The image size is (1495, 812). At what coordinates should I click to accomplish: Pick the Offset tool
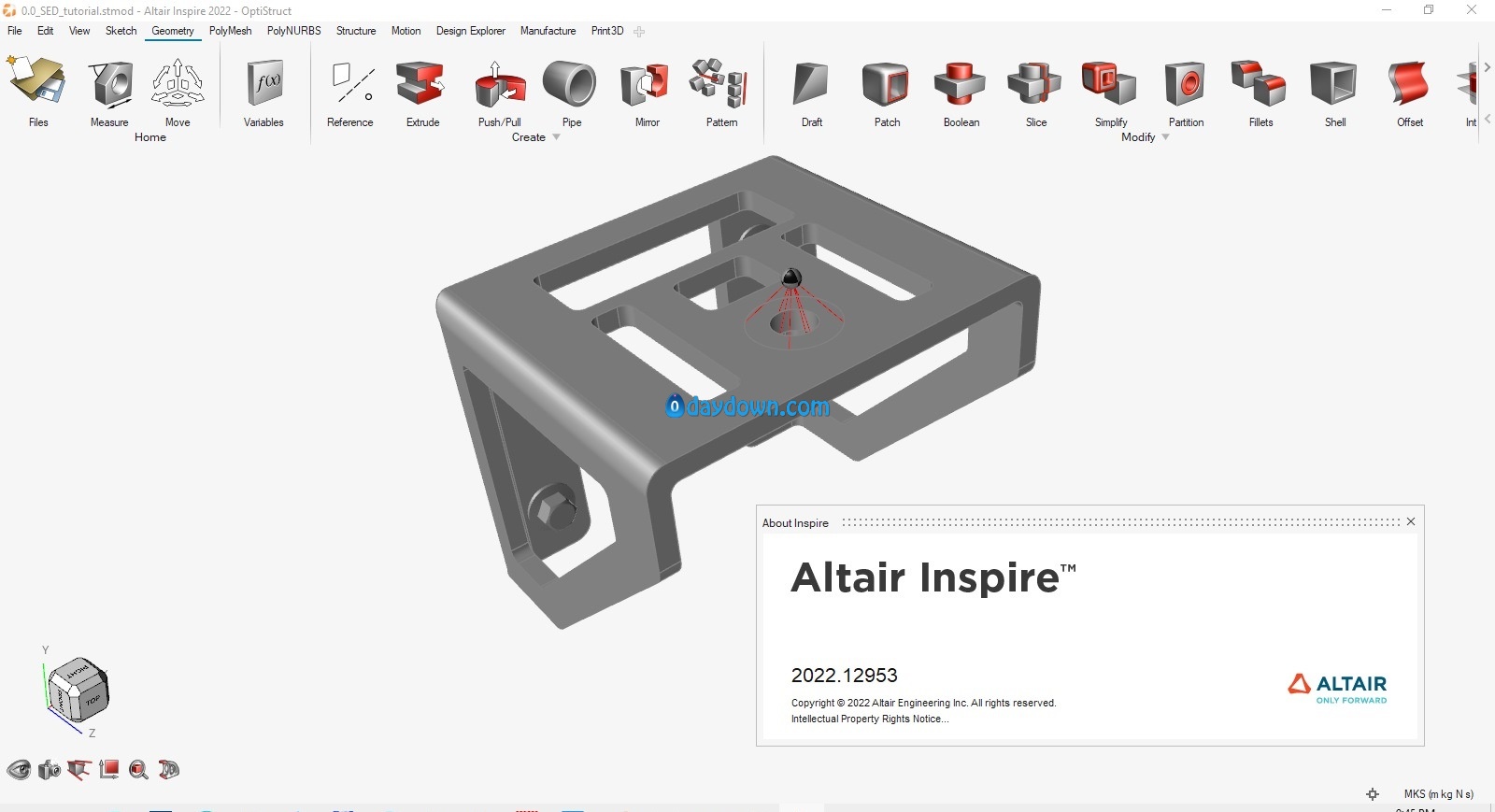[1409, 83]
